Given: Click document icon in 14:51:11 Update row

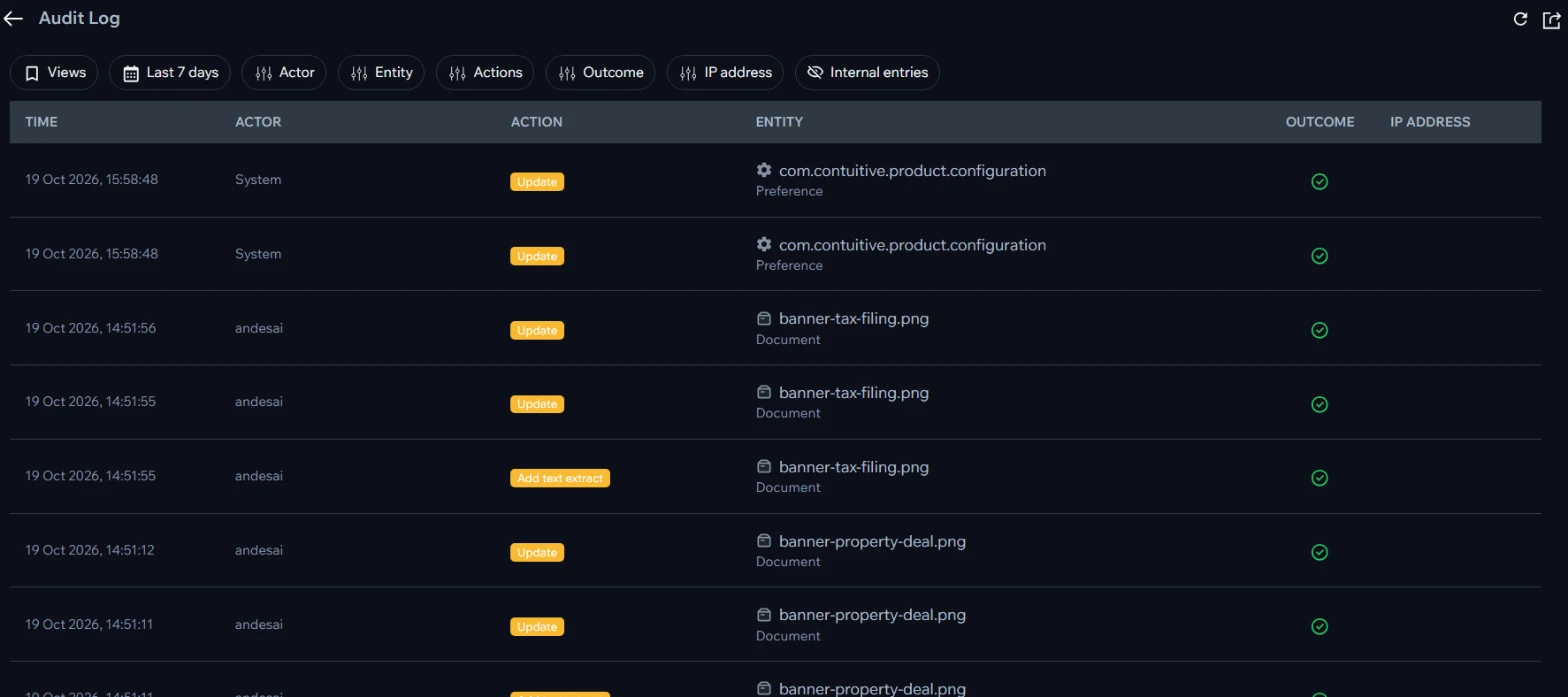Looking at the screenshot, I should coord(764,614).
